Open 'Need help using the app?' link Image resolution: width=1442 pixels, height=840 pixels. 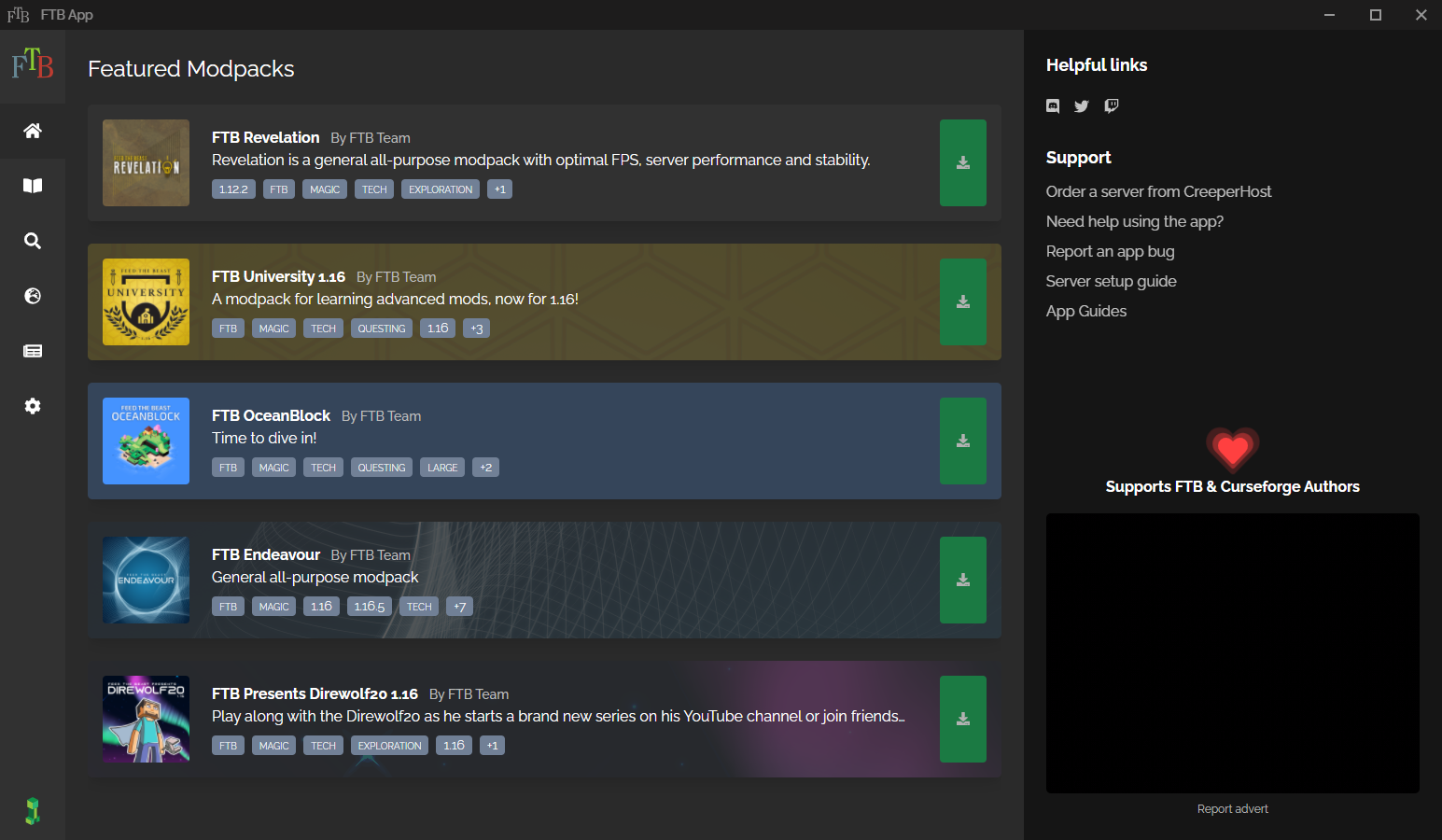click(x=1134, y=221)
